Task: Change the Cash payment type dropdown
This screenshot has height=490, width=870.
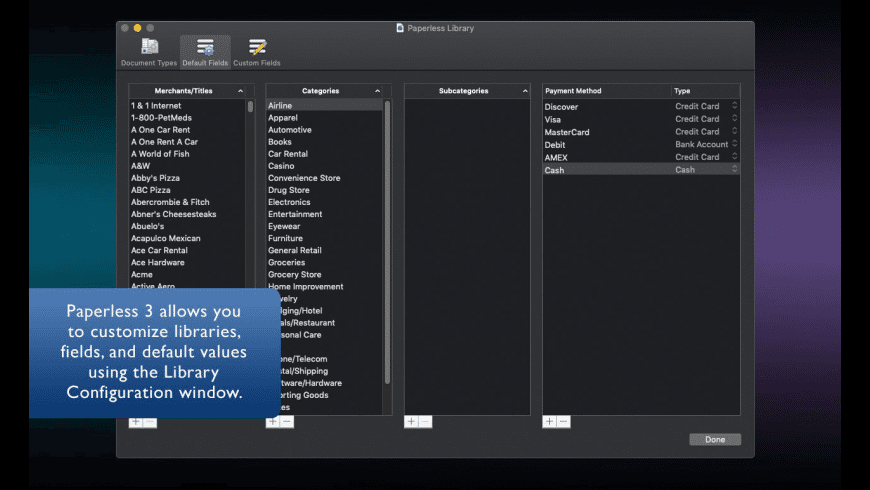Action: point(706,170)
